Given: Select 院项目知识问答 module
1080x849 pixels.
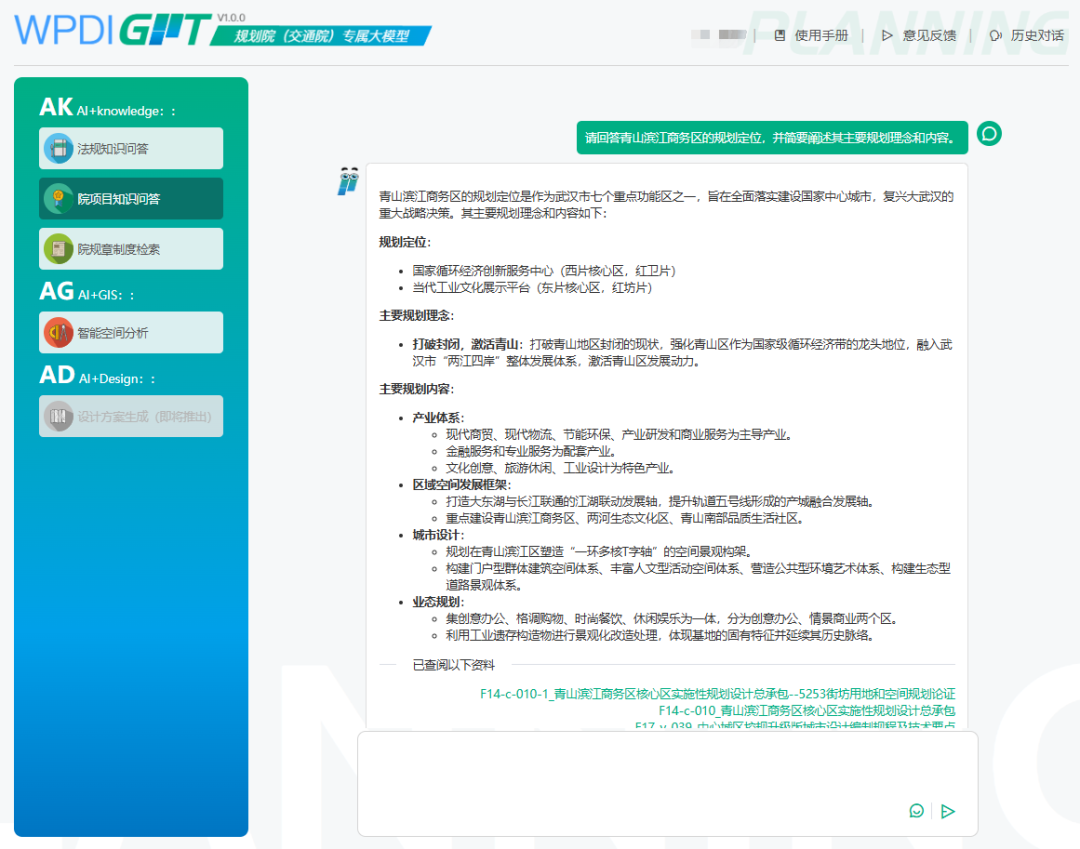Looking at the screenshot, I should [x=131, y=198].
